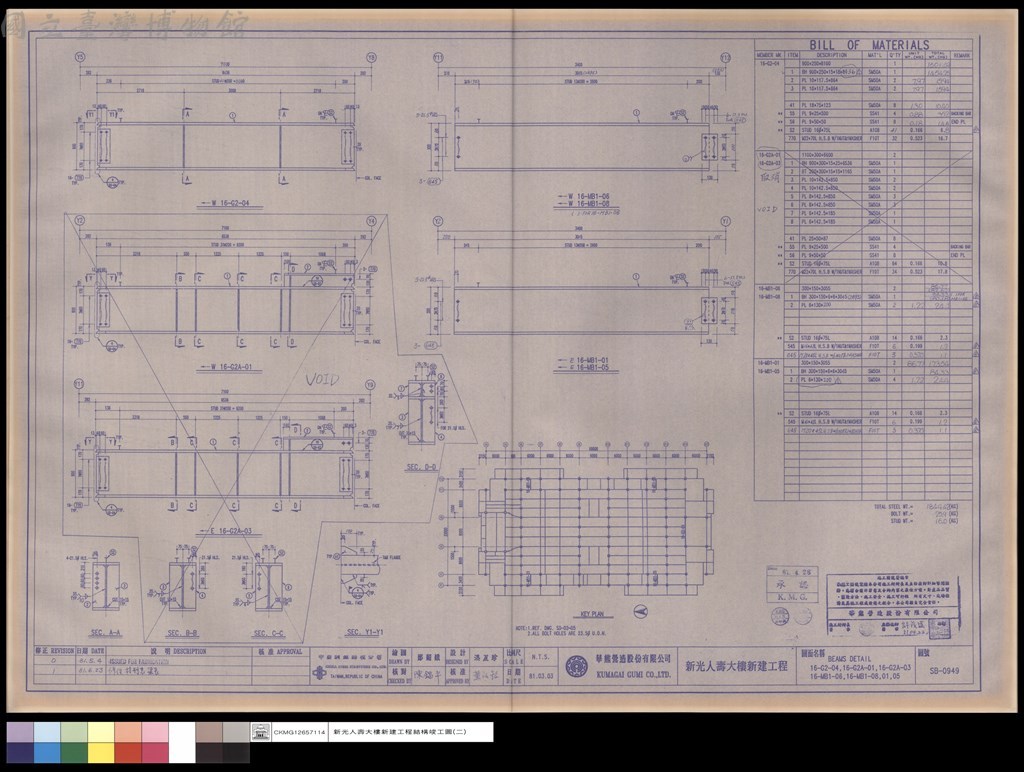Click the "DESCRIPTION" column header in bill of materials

tap(831, 56)
